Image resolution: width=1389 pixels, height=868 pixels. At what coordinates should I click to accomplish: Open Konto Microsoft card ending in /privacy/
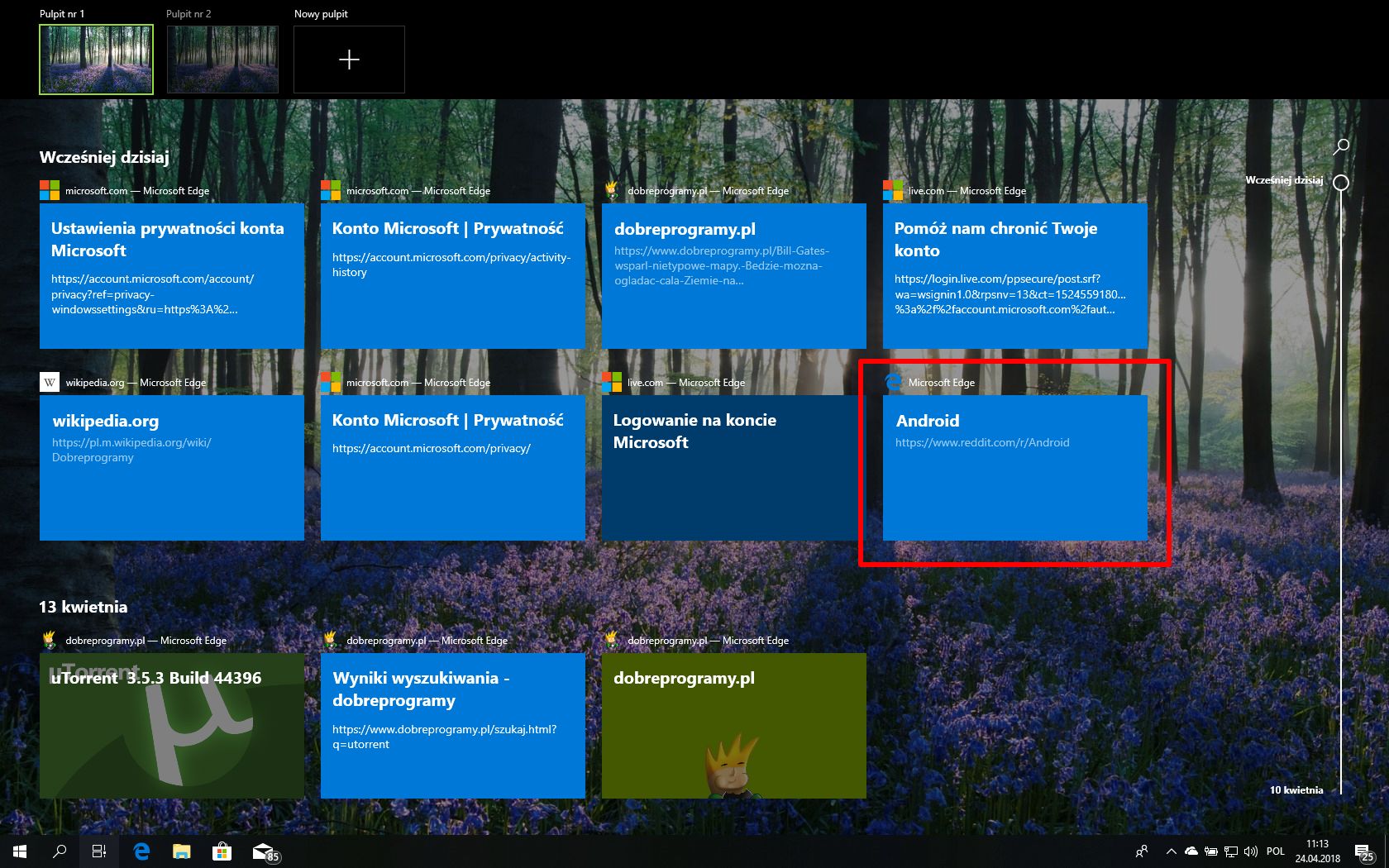click(x=453, y=468)
